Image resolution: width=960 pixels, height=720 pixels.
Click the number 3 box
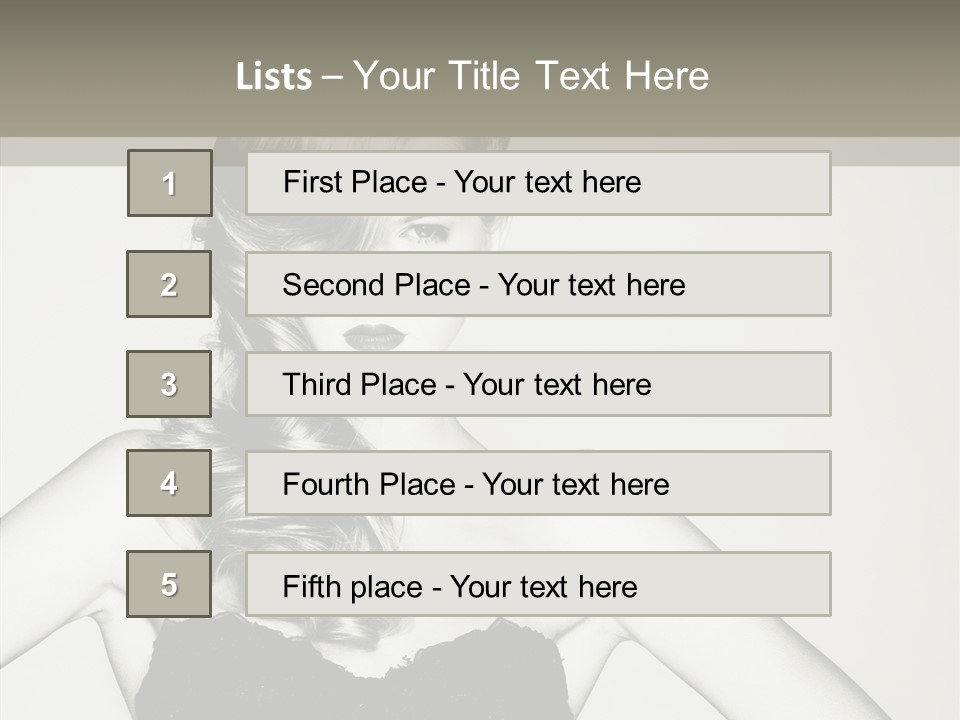169,384
